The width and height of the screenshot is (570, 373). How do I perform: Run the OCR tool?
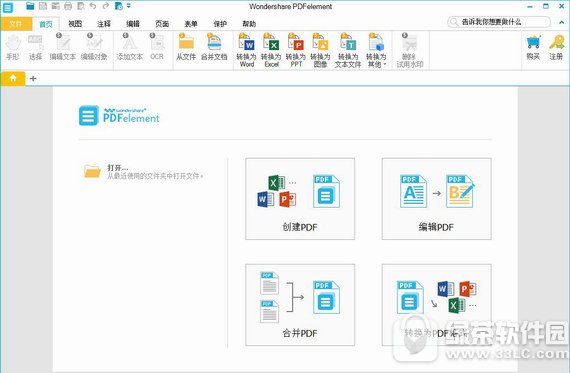pyautogui.click(x=157, y=48)
